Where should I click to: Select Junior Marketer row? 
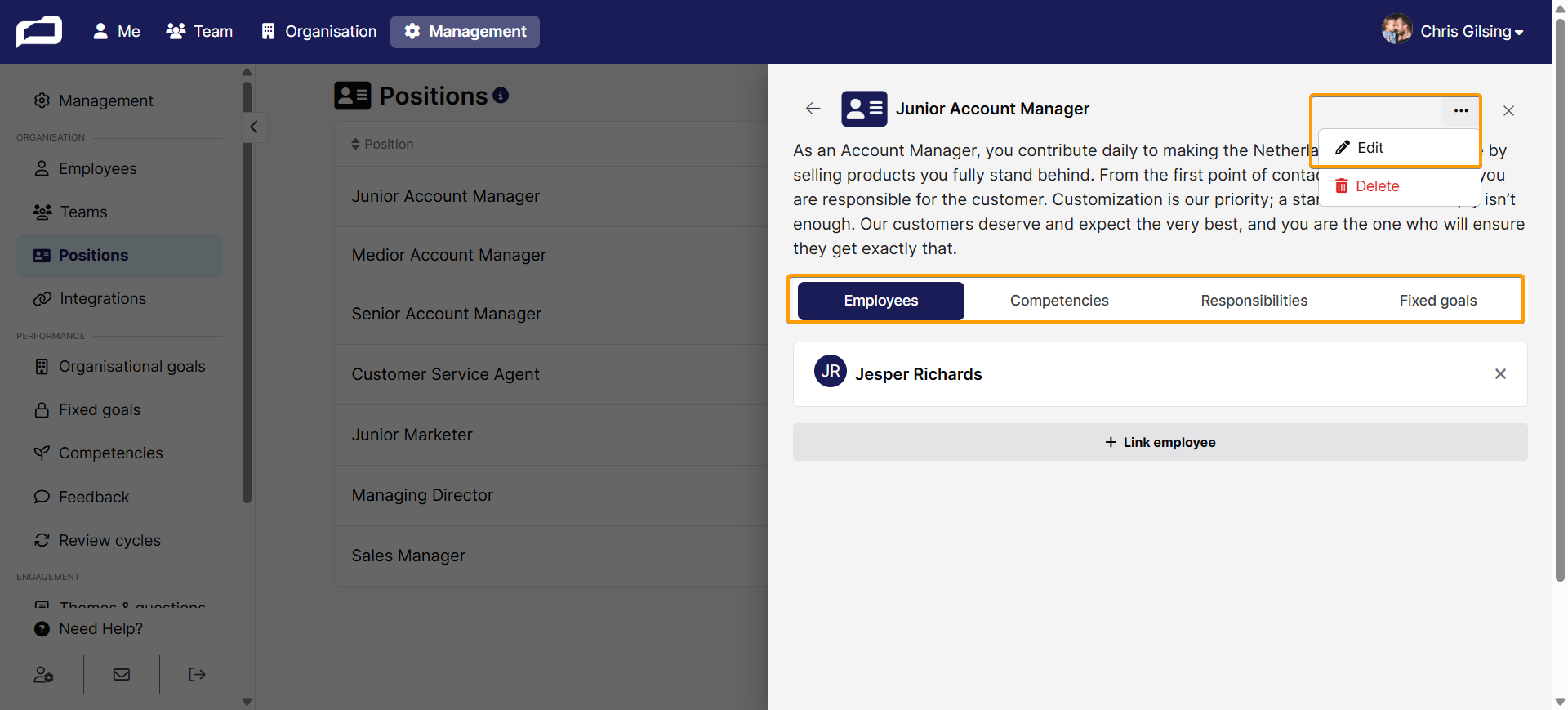pyautogui.click(x=551, y=435)
